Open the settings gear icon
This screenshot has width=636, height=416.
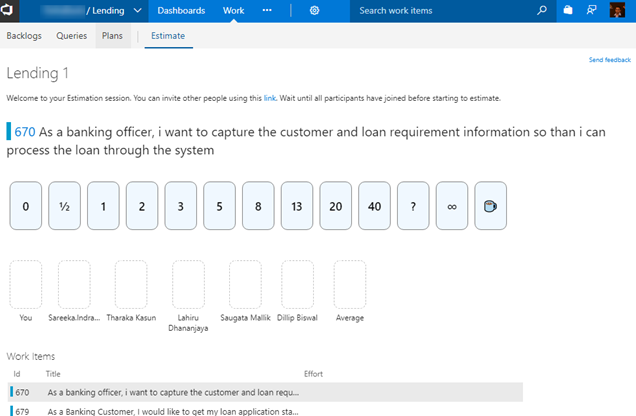click(x=314, y=11)
